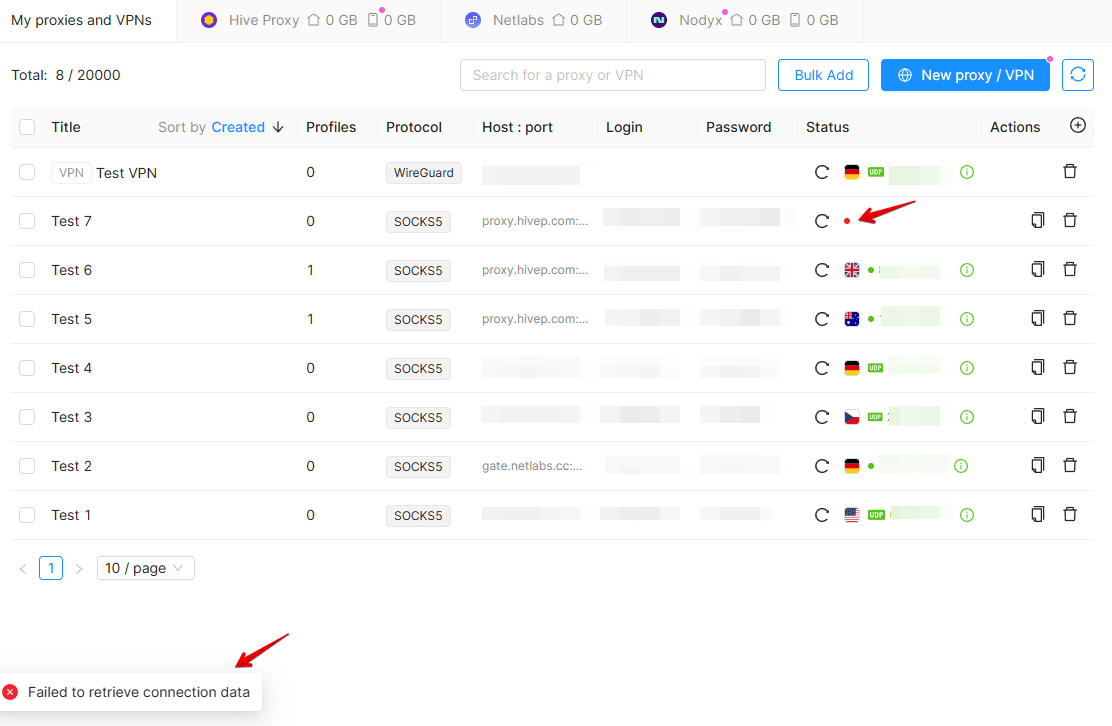Switch to My proxies and VPNs tab
Screen dimensions: 1112x726
click(82, 20)
